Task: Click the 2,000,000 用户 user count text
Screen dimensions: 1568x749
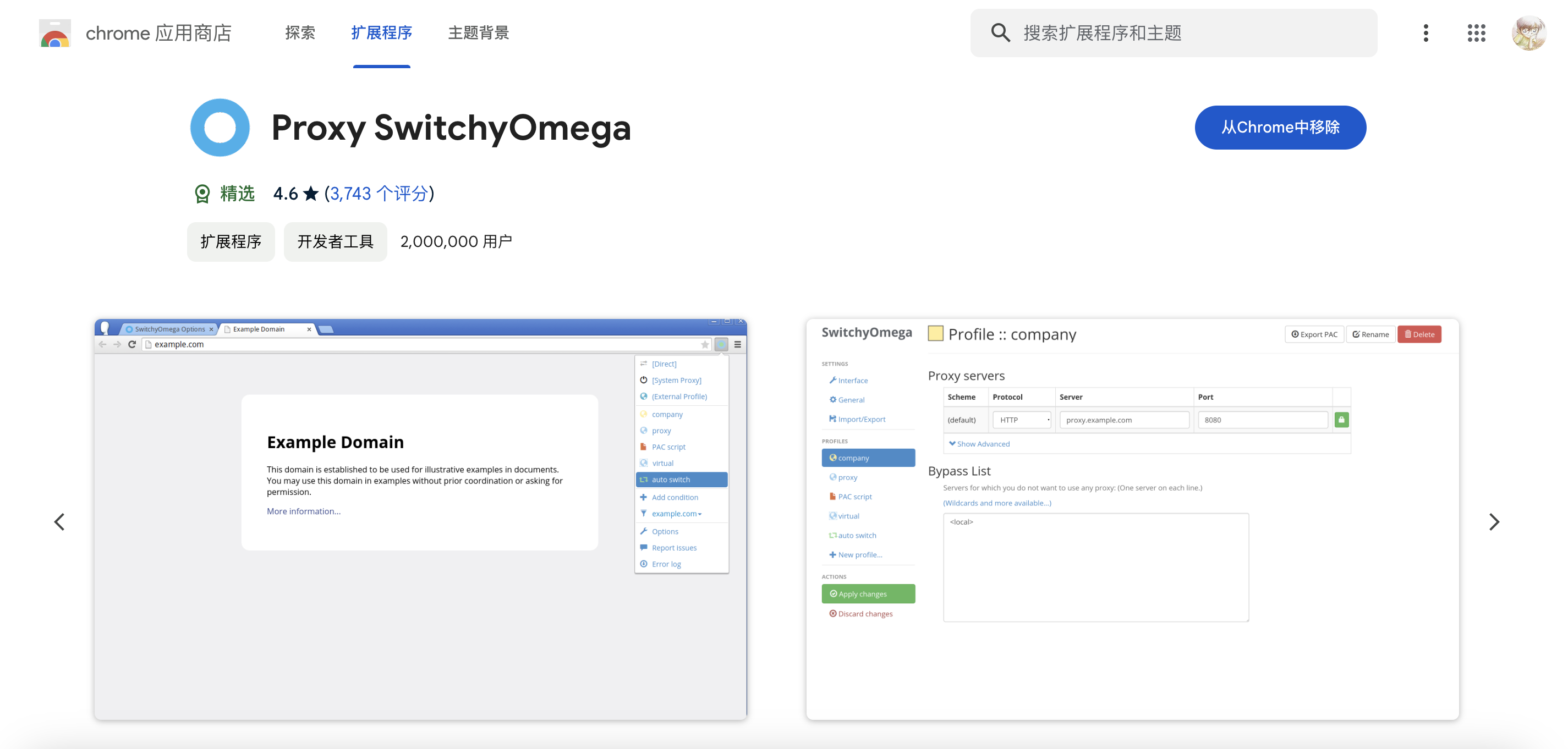Action: [456, 241]
